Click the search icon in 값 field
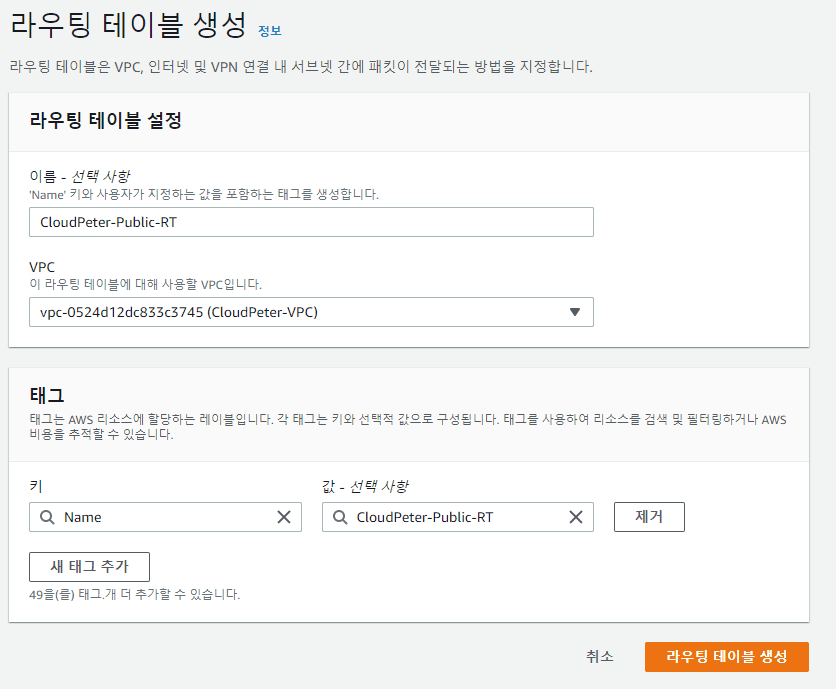The width and height of the screenshot is (836, 689). click(339, 517)
